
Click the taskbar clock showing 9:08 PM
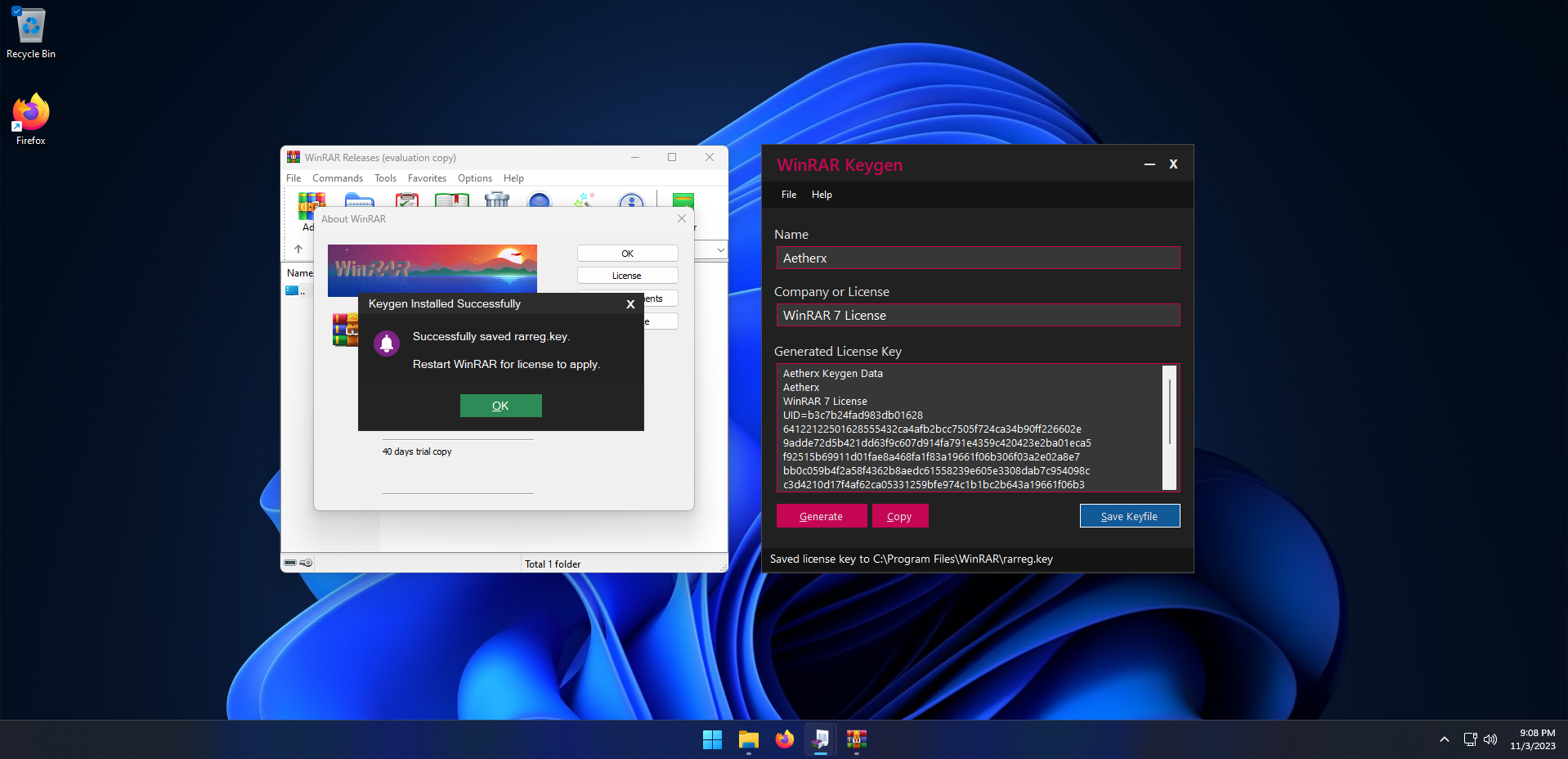tap(1533, 739)
